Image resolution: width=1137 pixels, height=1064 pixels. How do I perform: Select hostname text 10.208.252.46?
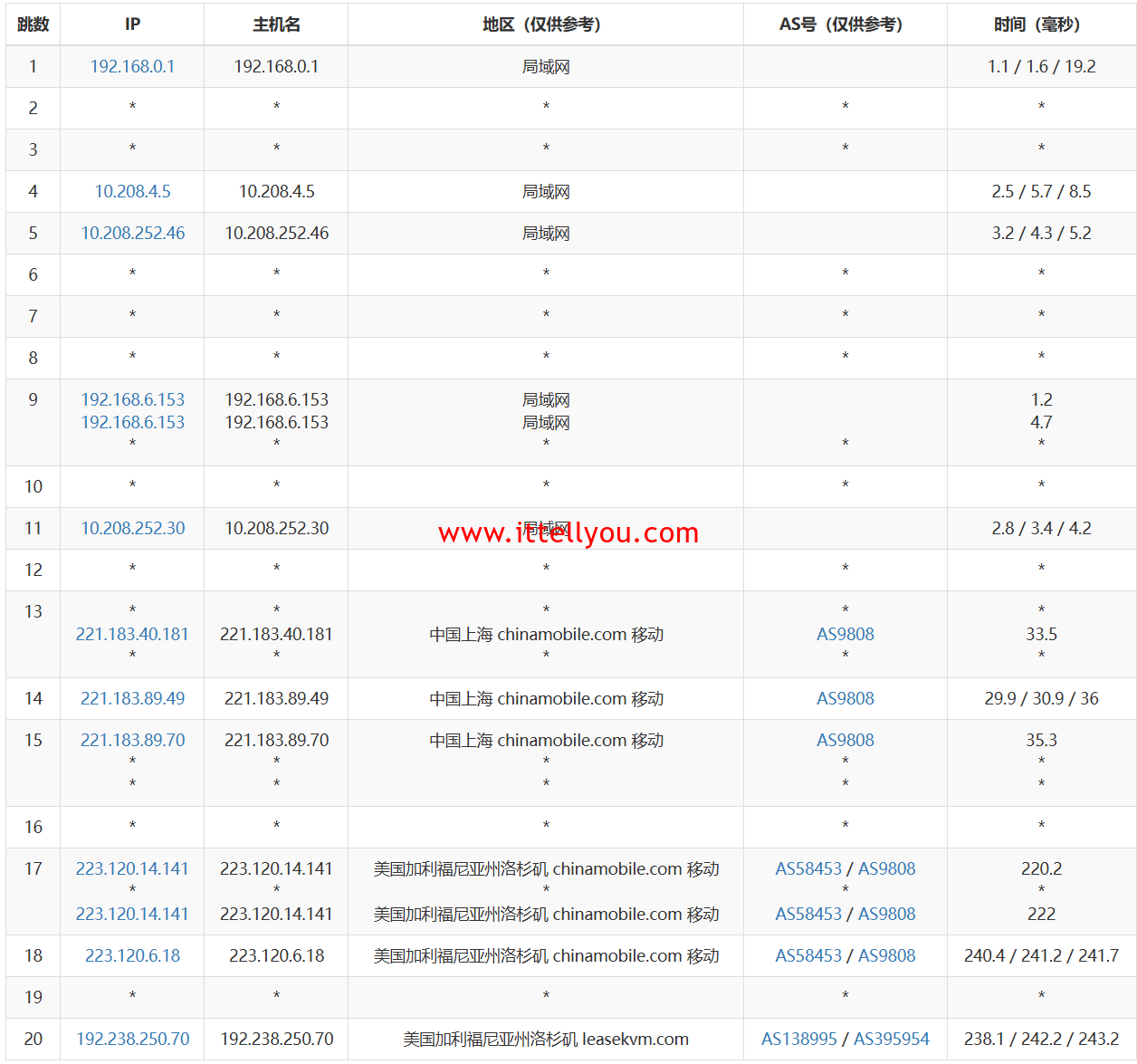(x=276, y=233)
